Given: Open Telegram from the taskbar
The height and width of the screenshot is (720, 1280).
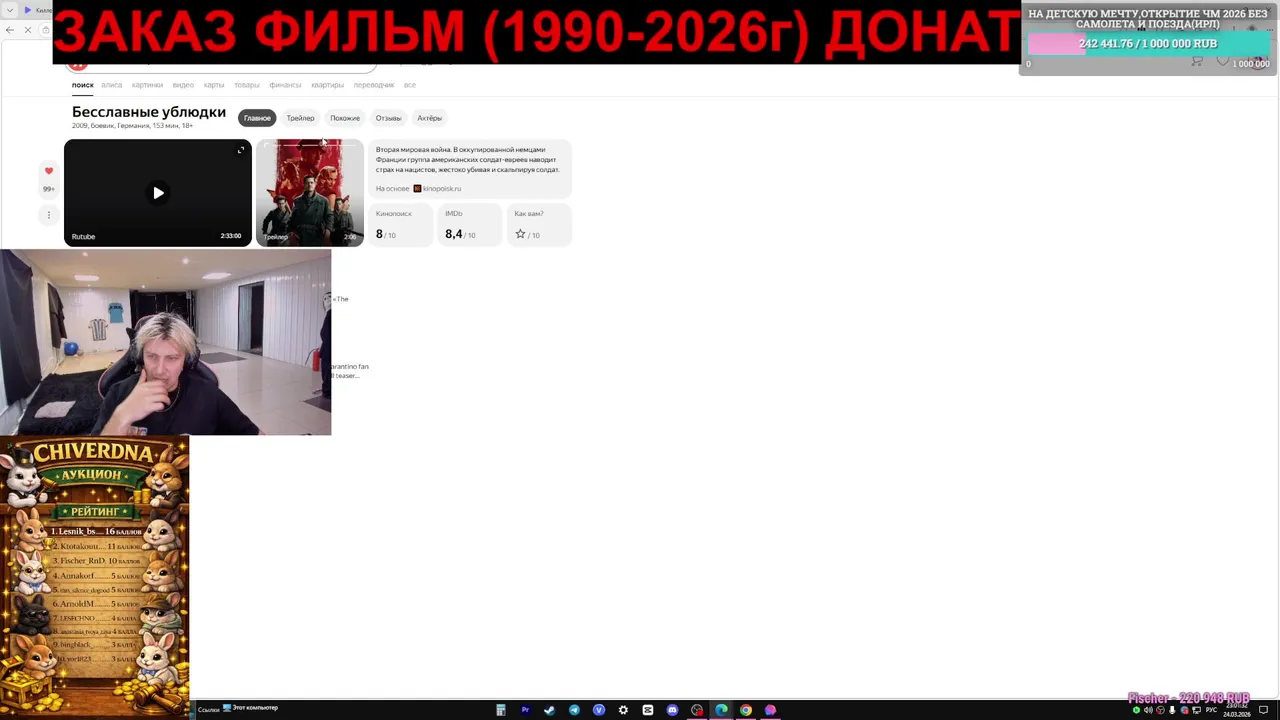Looking at the screenshot, I should (574, 710).
